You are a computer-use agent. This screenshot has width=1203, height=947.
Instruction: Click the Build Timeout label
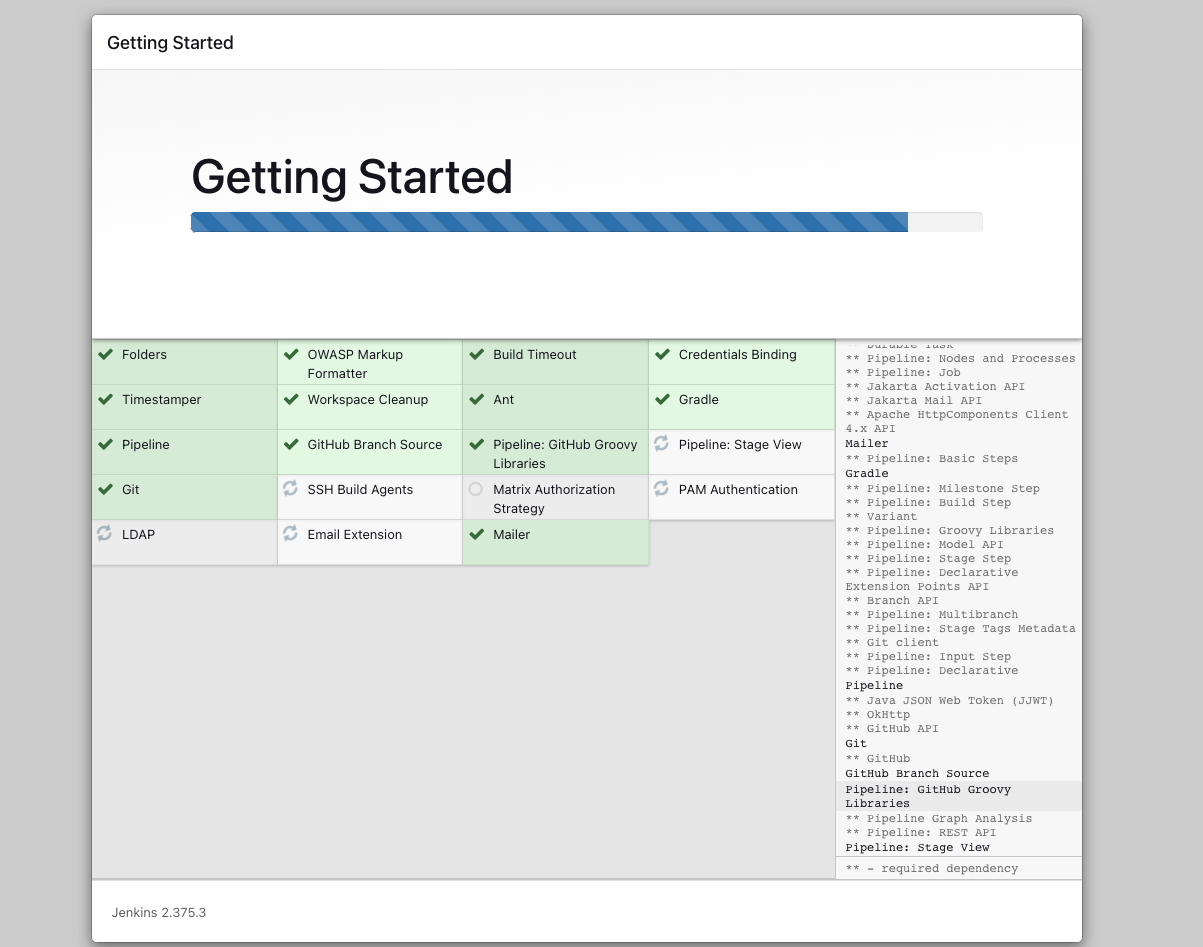pos(535,354)
